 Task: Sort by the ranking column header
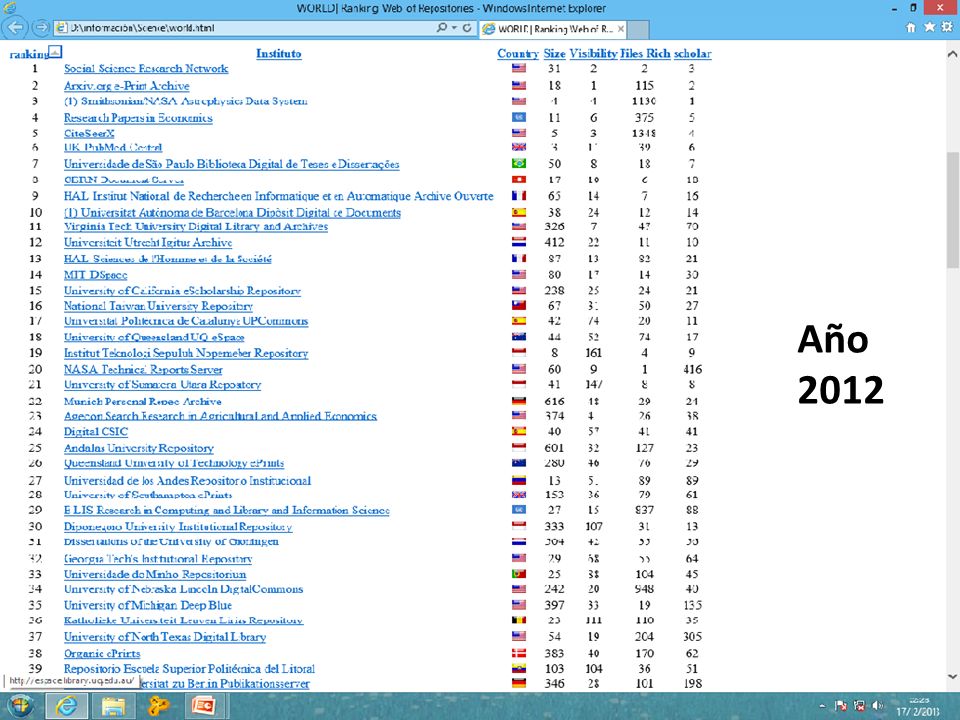(29, 54)
